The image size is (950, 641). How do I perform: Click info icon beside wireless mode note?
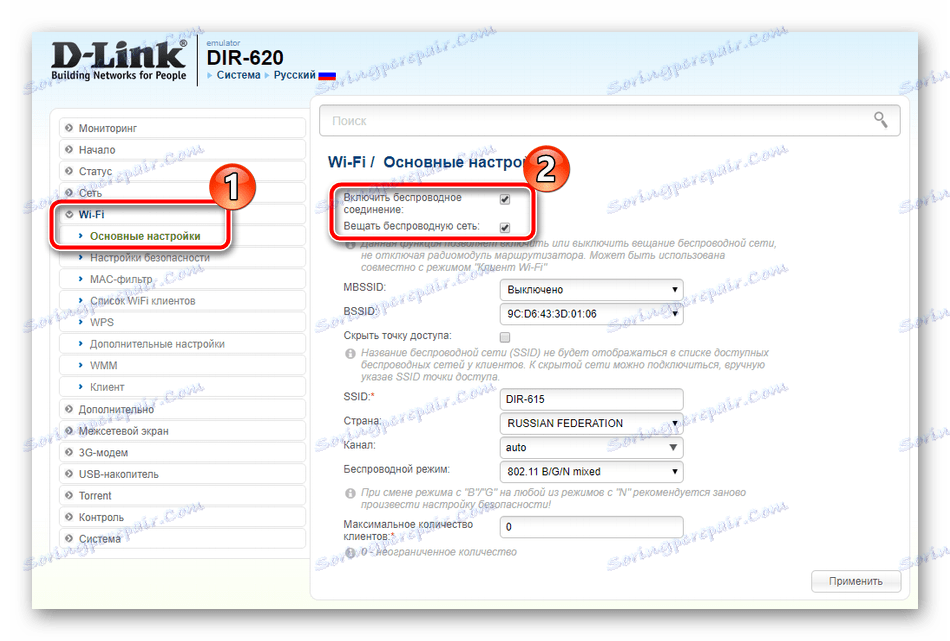click(350, 493)
